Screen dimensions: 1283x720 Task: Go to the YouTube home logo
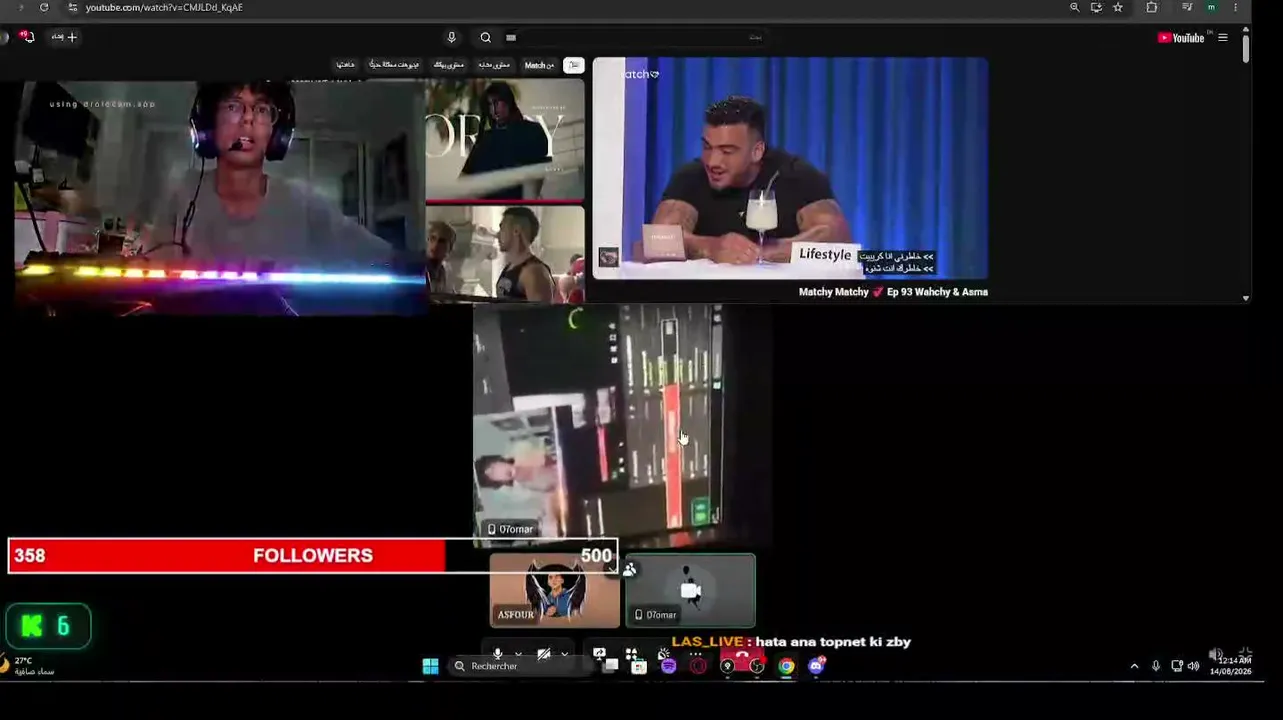tap(1181, 38)
